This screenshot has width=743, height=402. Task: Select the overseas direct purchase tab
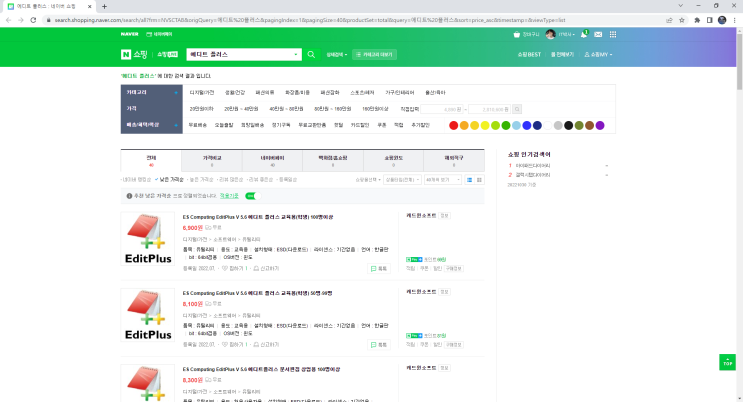[x=454, y=160]
